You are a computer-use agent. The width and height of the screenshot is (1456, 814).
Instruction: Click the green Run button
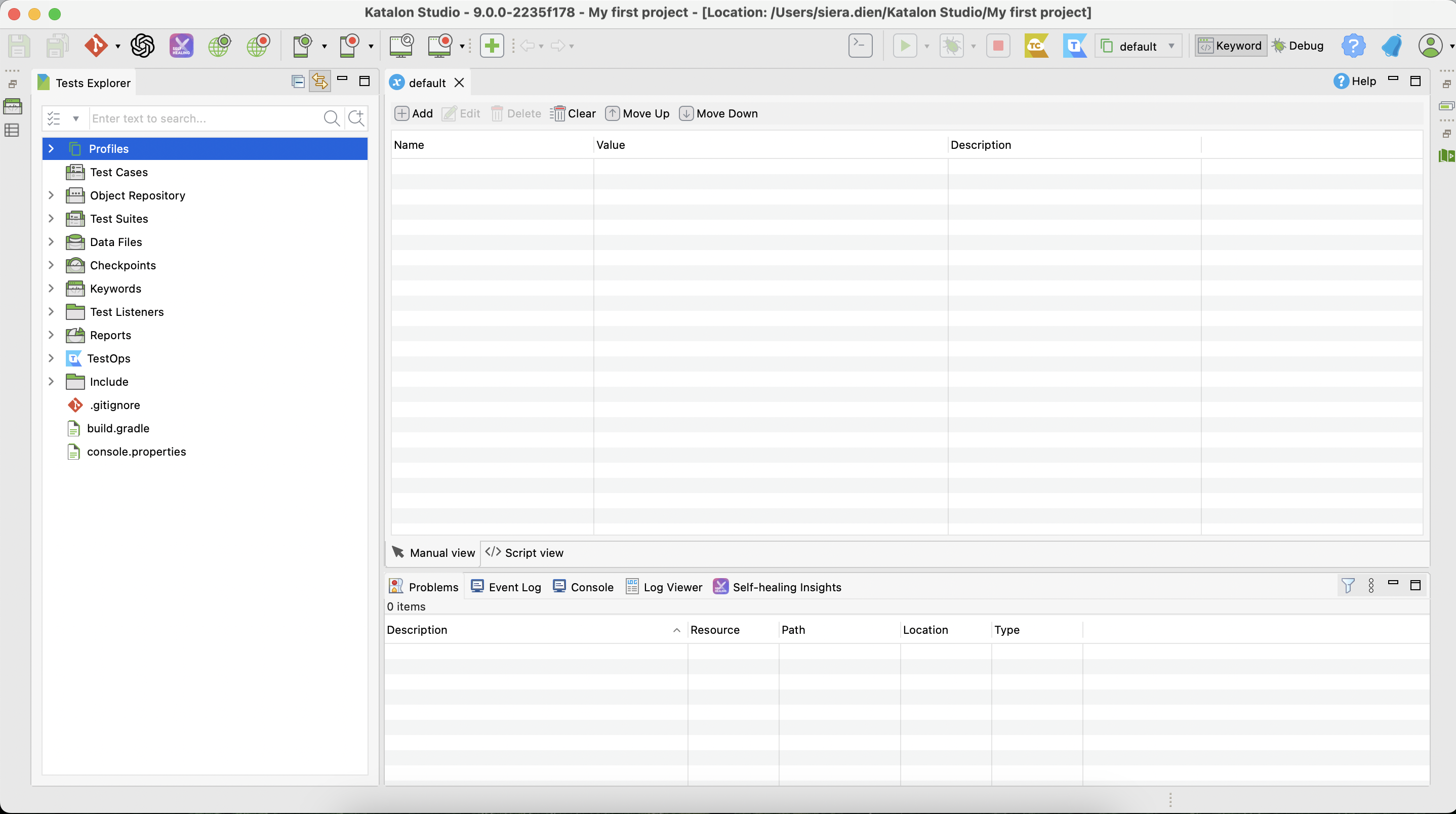tap(905, 46)
